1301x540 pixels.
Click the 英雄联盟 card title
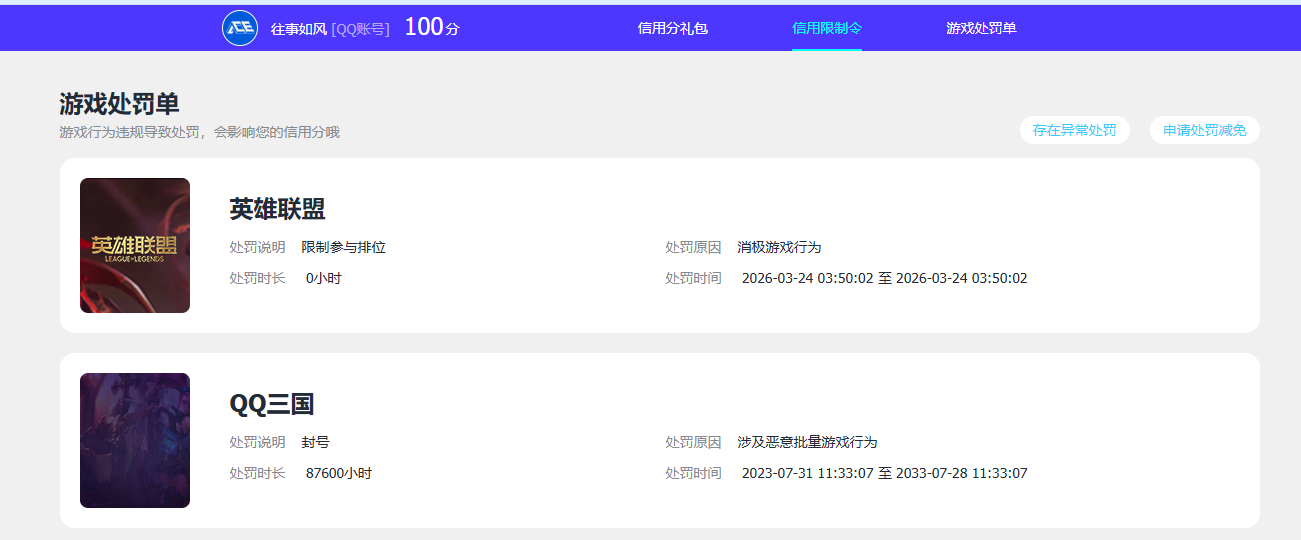[x=277, y=209]
